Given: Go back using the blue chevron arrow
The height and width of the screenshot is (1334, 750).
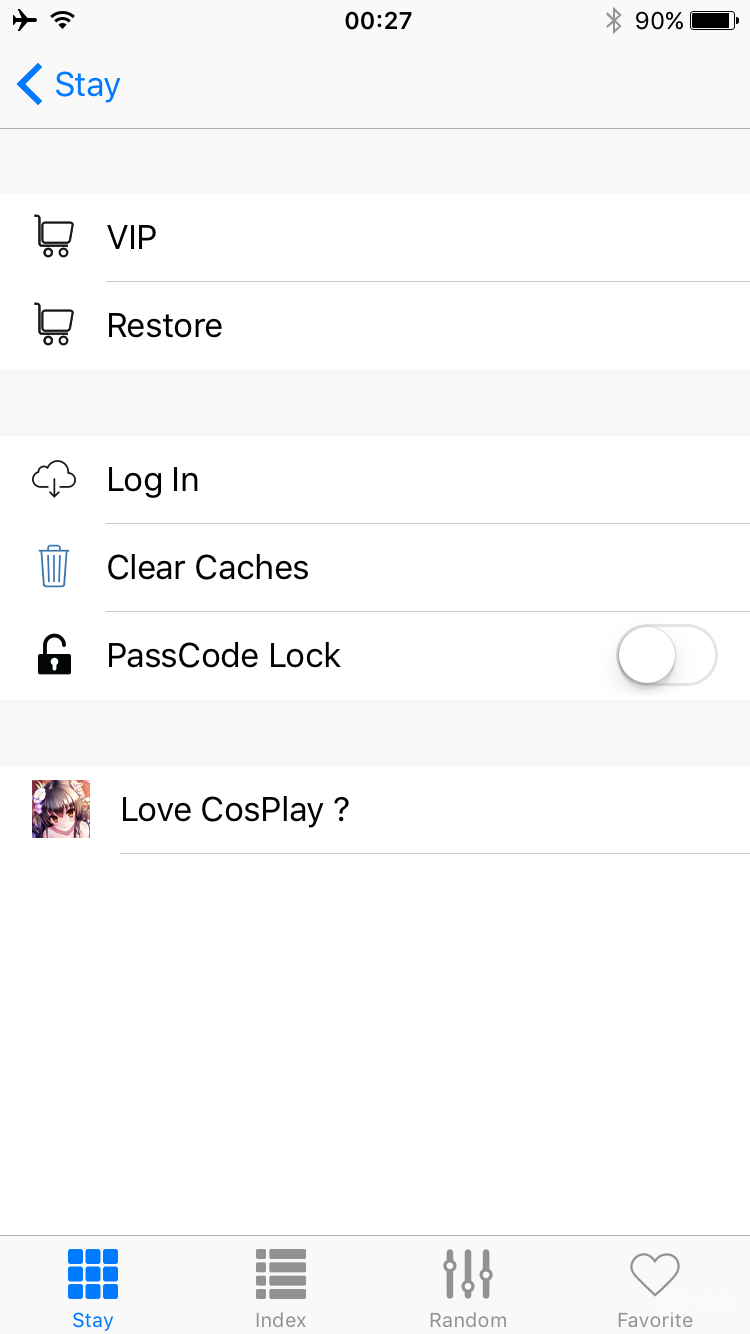Looking at the screenshot, I should click(x=30, y=85).
